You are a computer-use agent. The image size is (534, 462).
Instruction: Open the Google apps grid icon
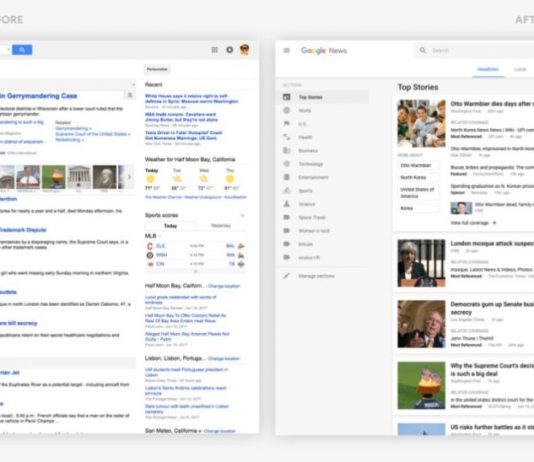(215, 50)
